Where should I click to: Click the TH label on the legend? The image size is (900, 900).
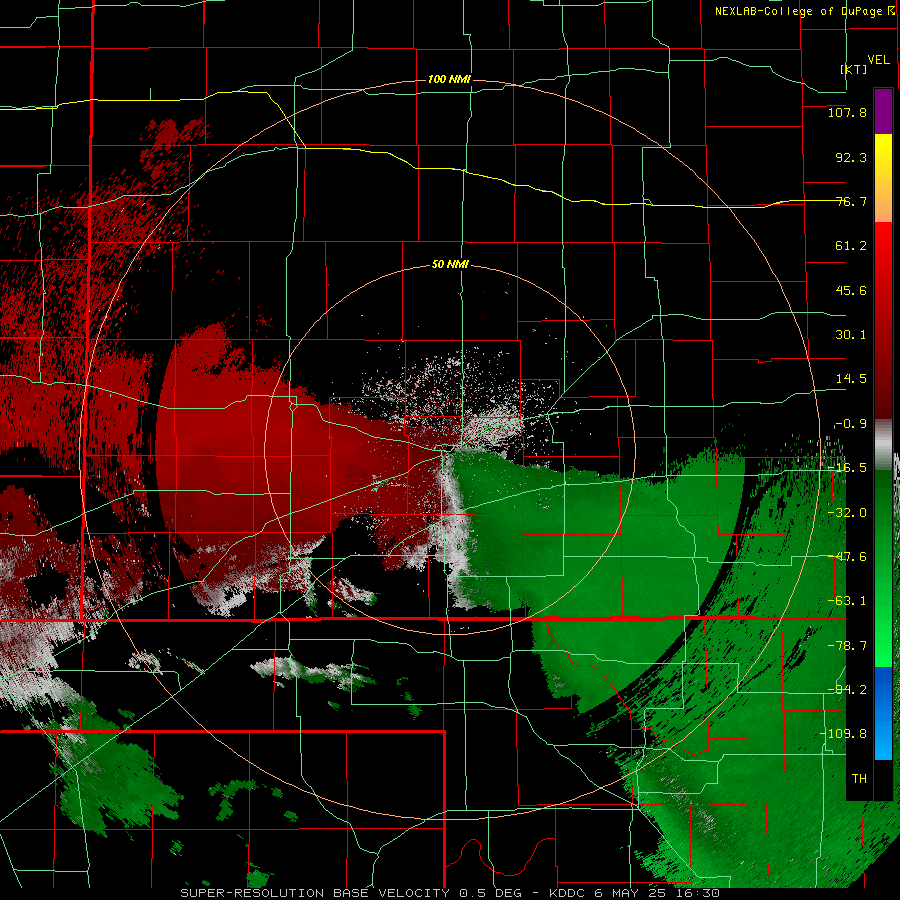[859, 779]
